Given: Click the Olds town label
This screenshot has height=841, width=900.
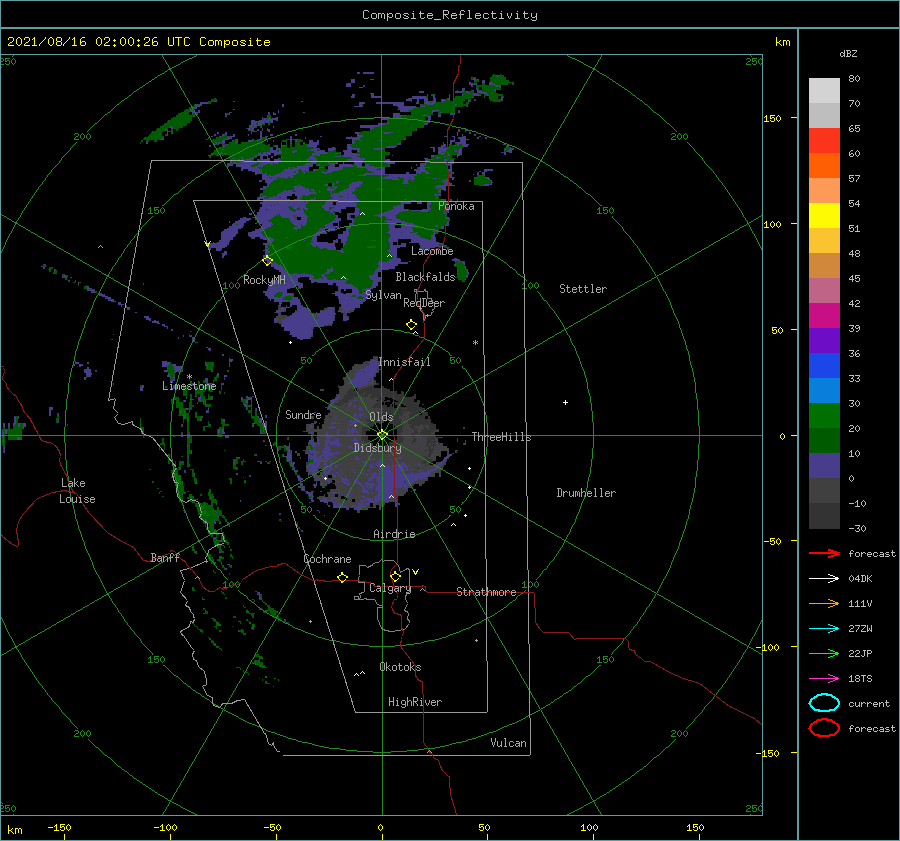Looking at the screenshot, I should click(x=381, y=417).
